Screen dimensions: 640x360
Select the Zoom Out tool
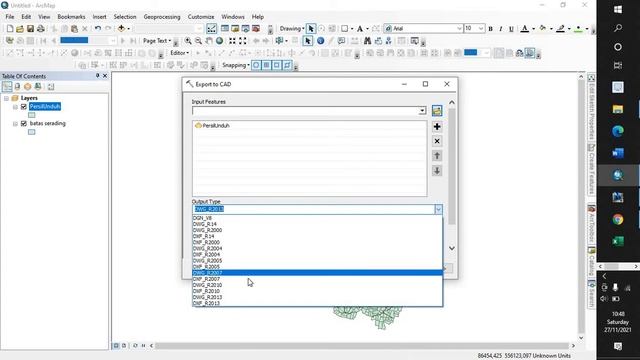[x=198, y=41]
